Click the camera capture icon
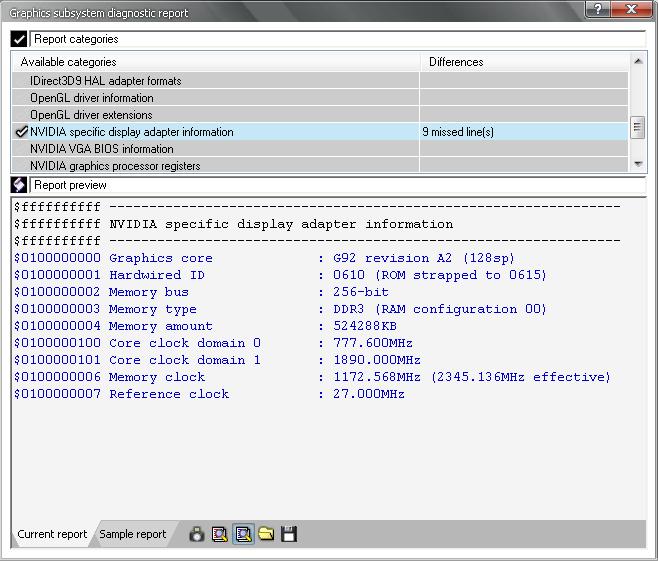 click(x=196, y=534)
